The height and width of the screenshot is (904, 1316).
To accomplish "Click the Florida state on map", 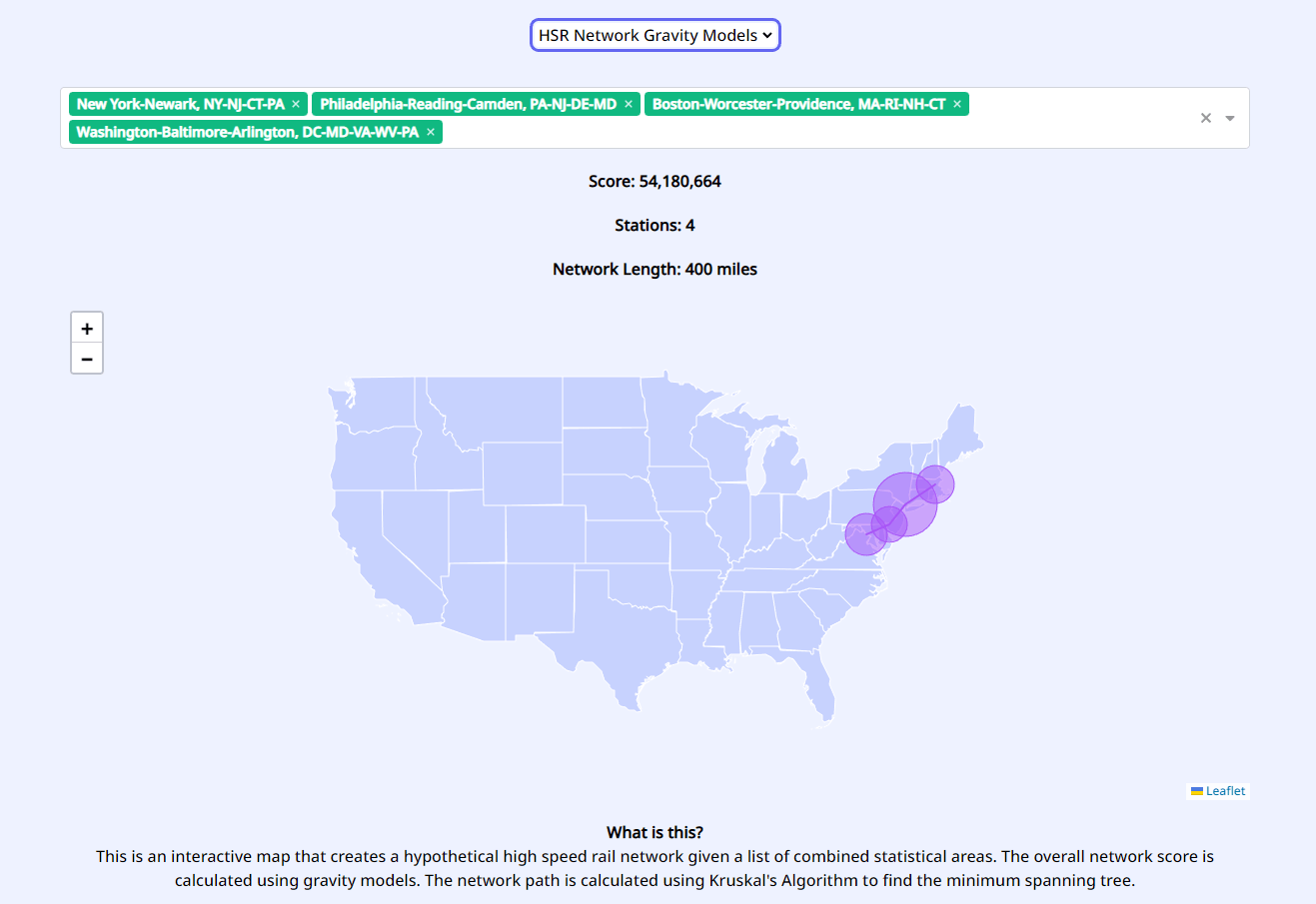I will point(819,691).
